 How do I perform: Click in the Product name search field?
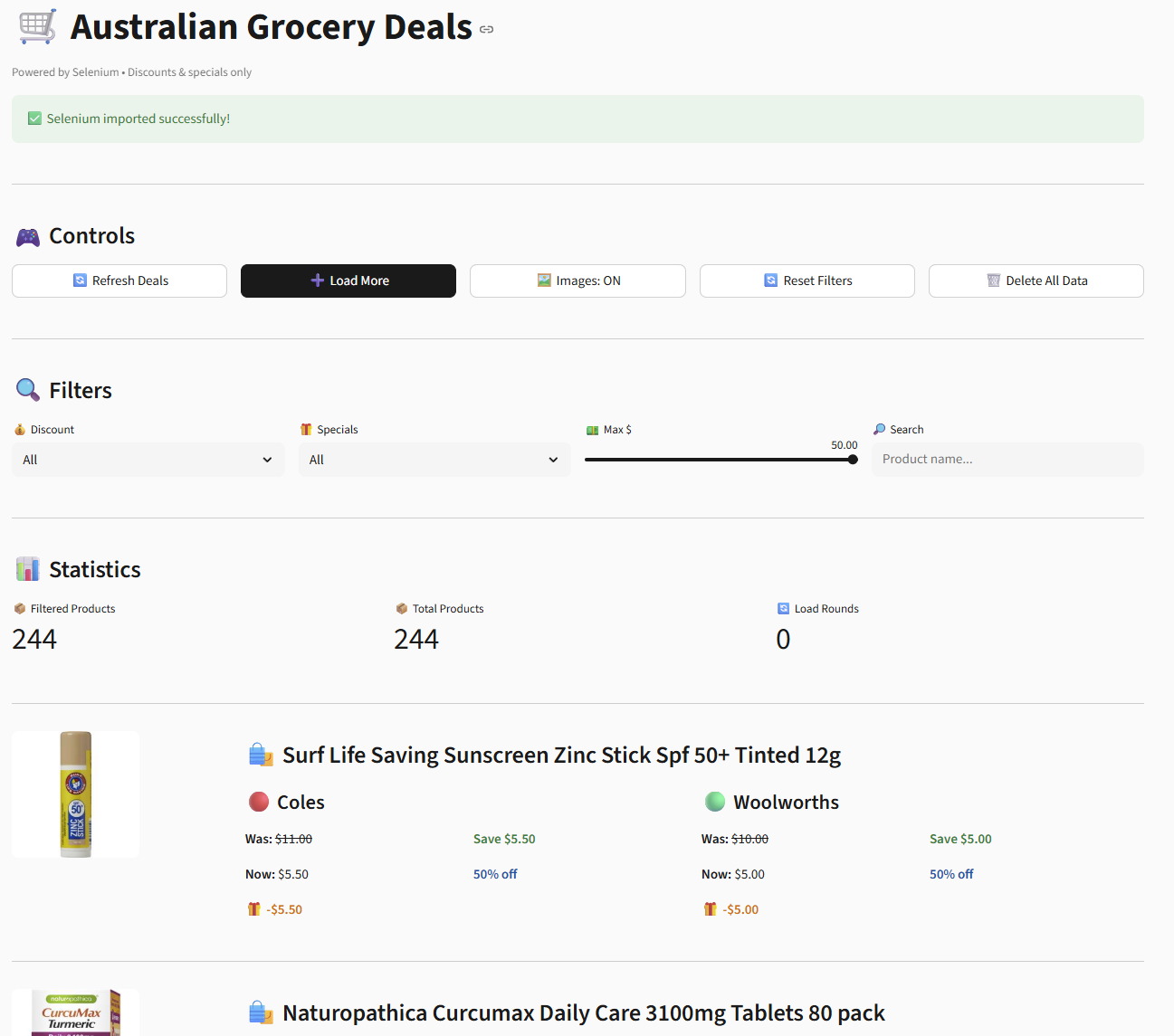coord(1007,460)
